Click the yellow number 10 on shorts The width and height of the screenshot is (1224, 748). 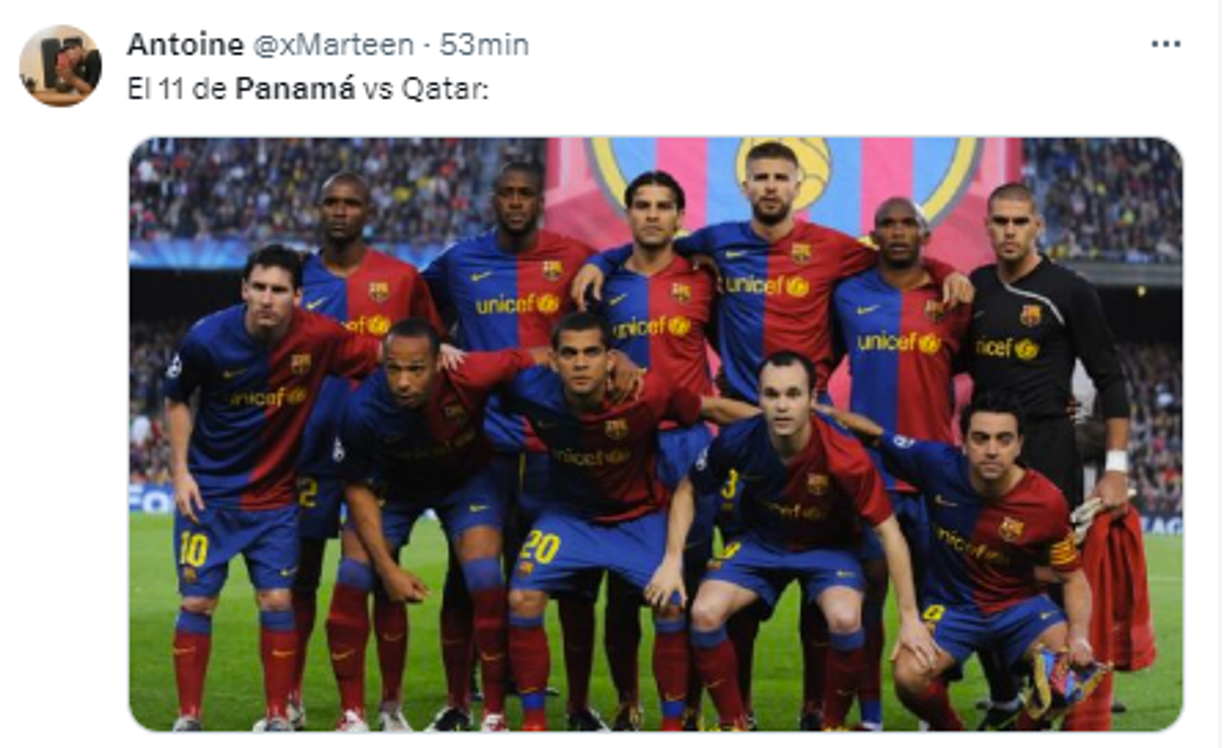pos(193,549)
